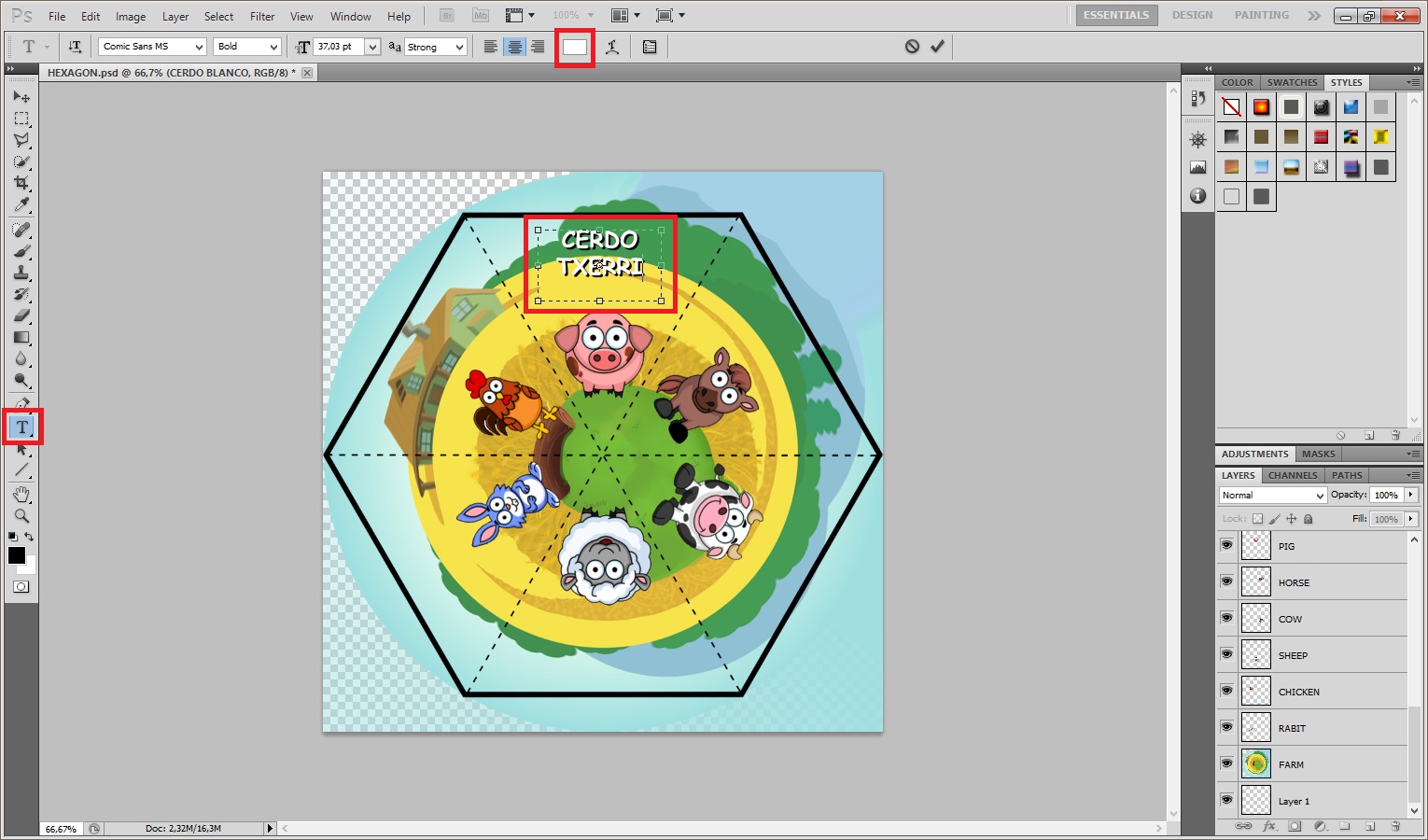Screen dimensions: 1428x840
Task: Launch Adobe Bridge
Action: pos(446,16)
